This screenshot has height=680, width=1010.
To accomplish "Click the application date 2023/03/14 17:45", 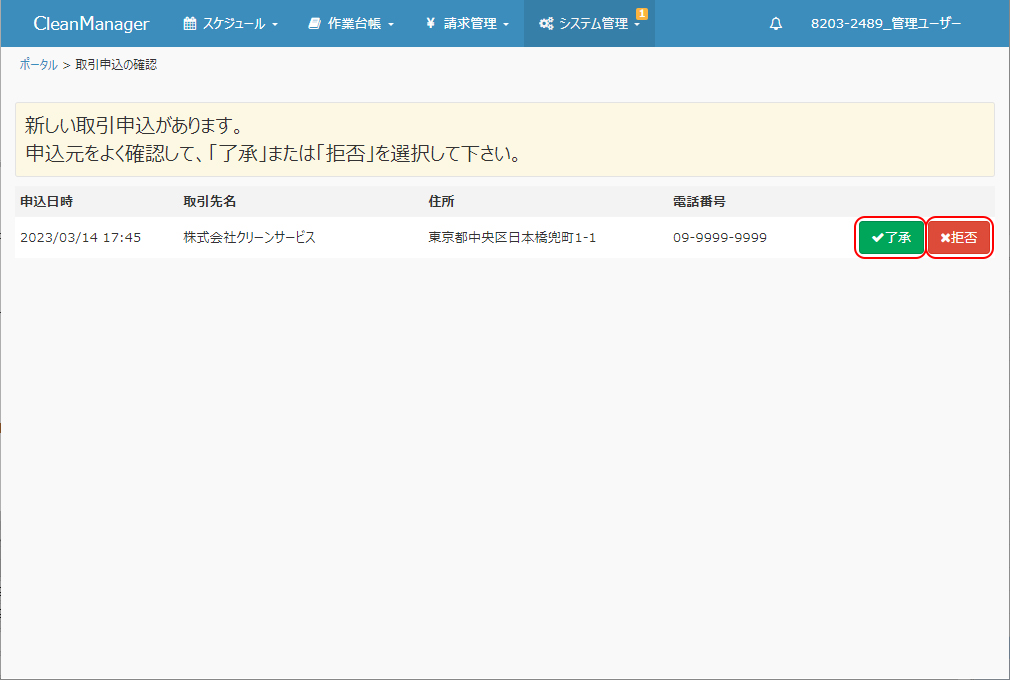I will [x=80, y=238].
